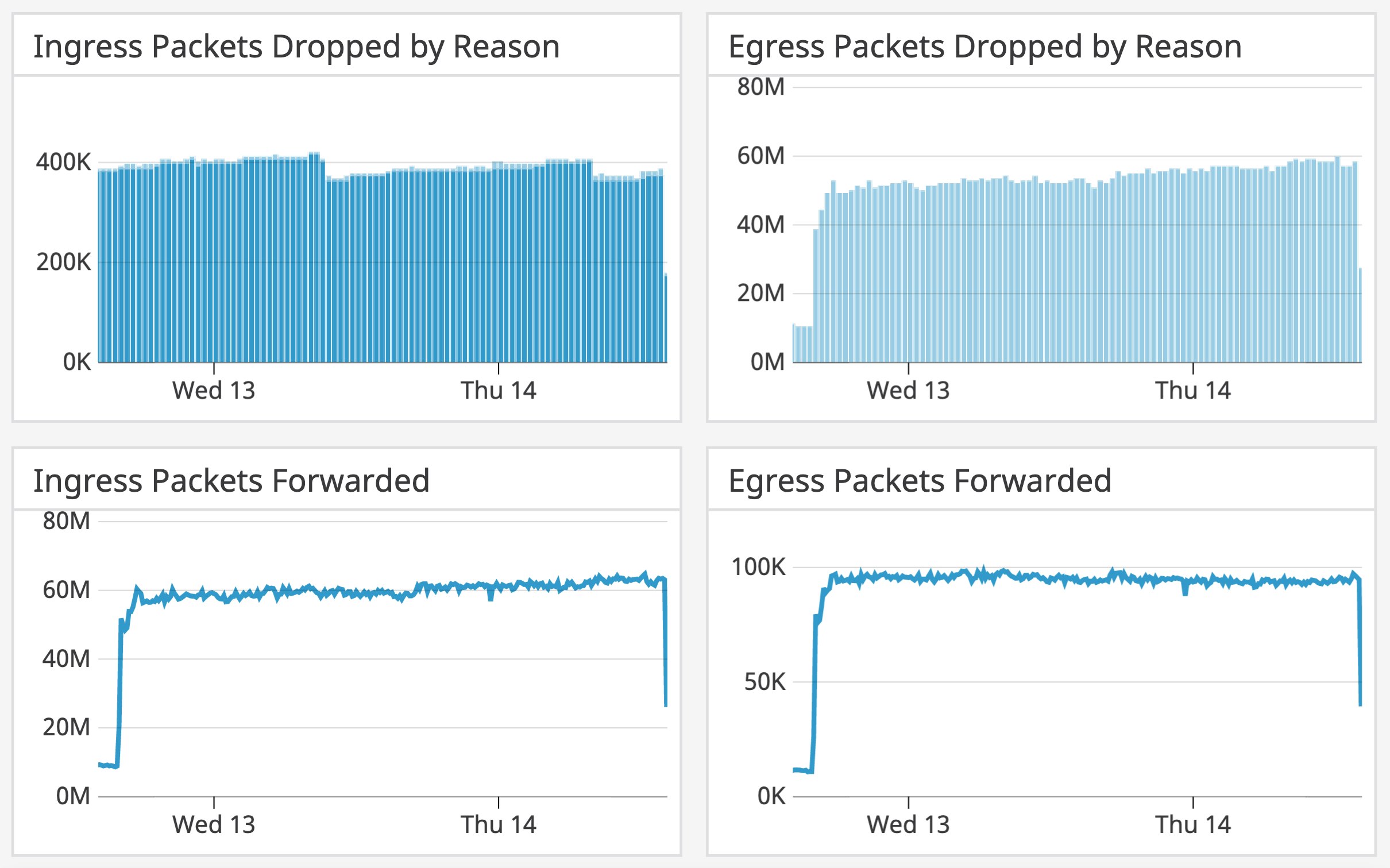Click the 60M label on Ingress Forwarded chart
Viewport: 1390px width, 868px height.
(66, 591)
